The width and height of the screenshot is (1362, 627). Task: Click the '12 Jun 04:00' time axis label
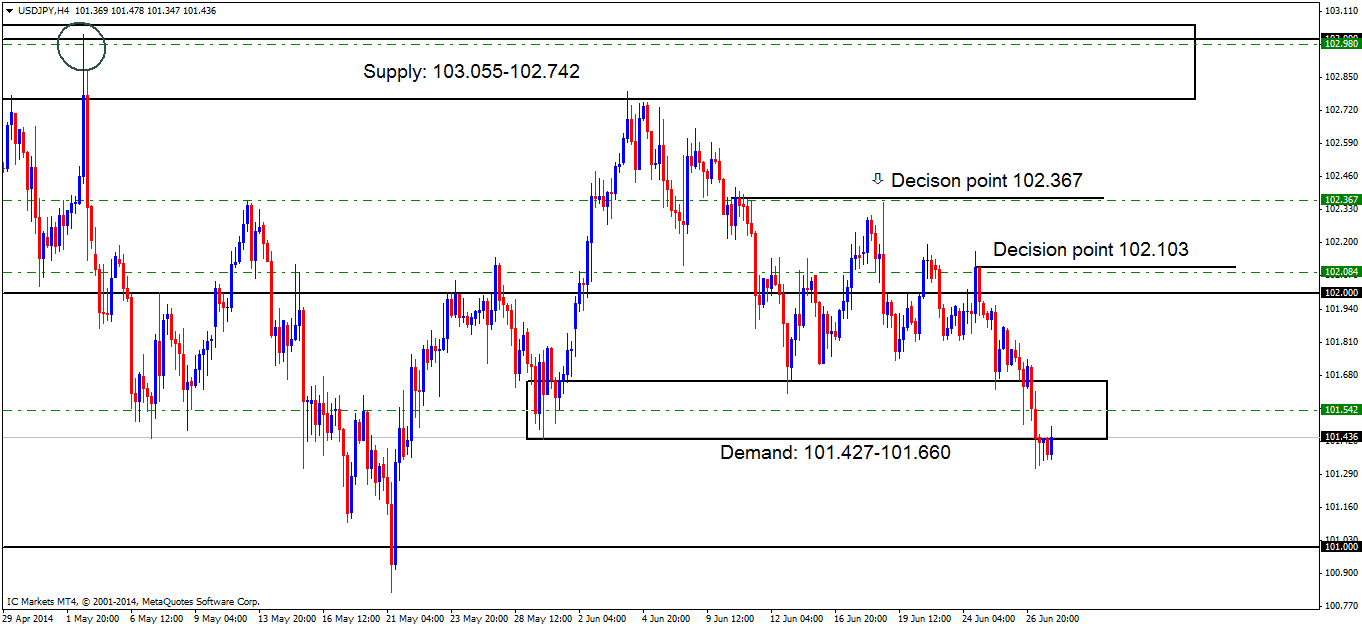click(798, 618)
